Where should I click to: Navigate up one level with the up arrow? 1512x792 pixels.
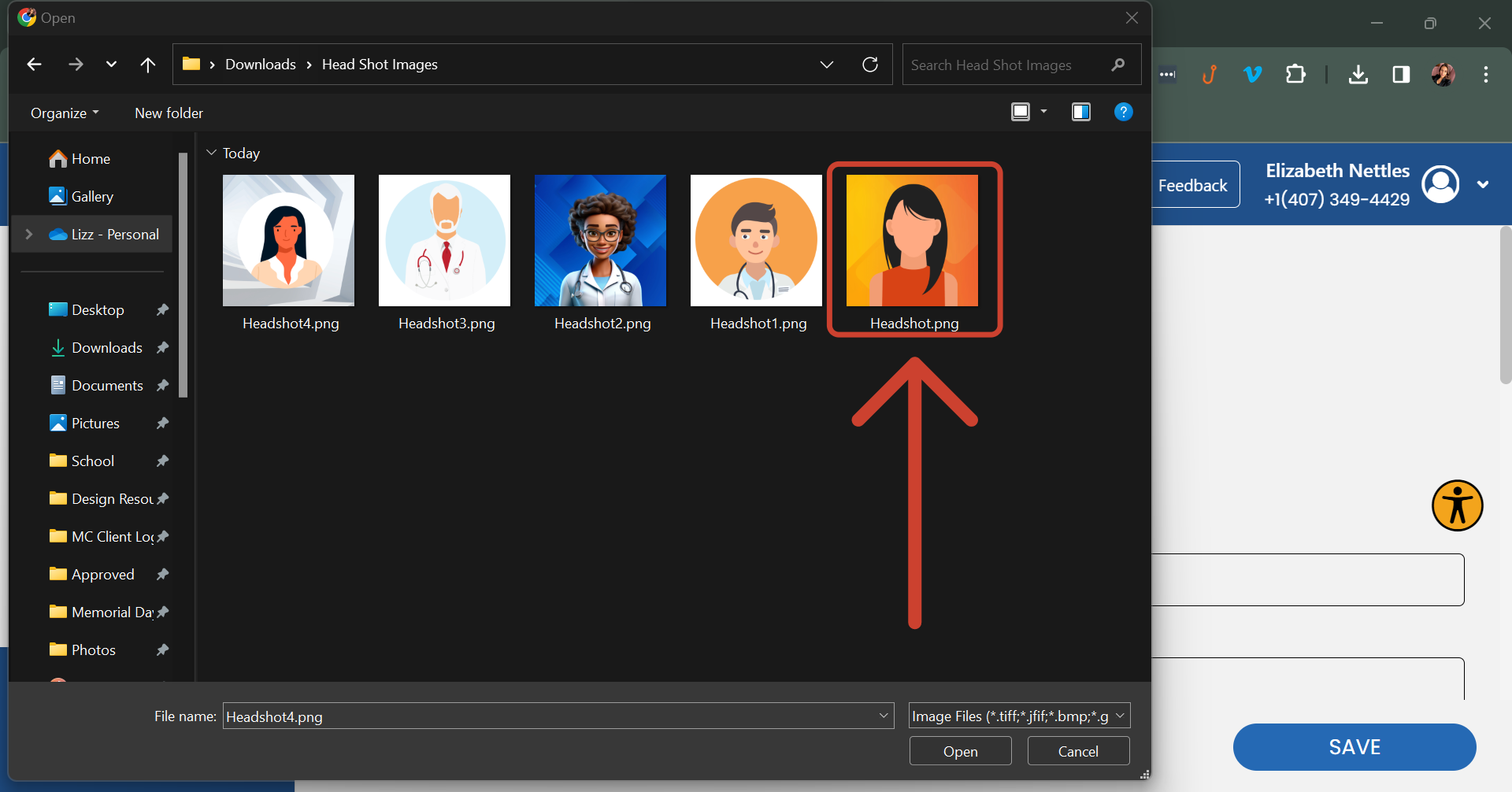[x=148, y=64]
